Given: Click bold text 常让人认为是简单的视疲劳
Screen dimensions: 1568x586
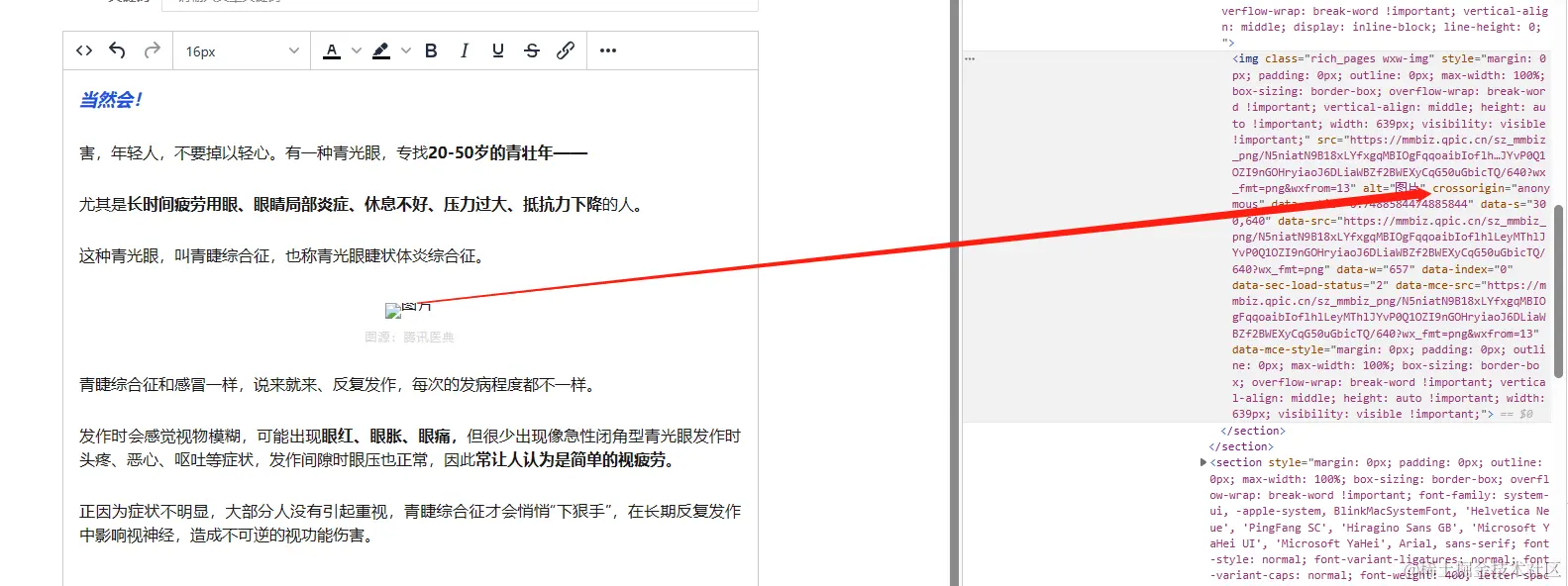Looking at the screenshot, I should pos(575,459).
